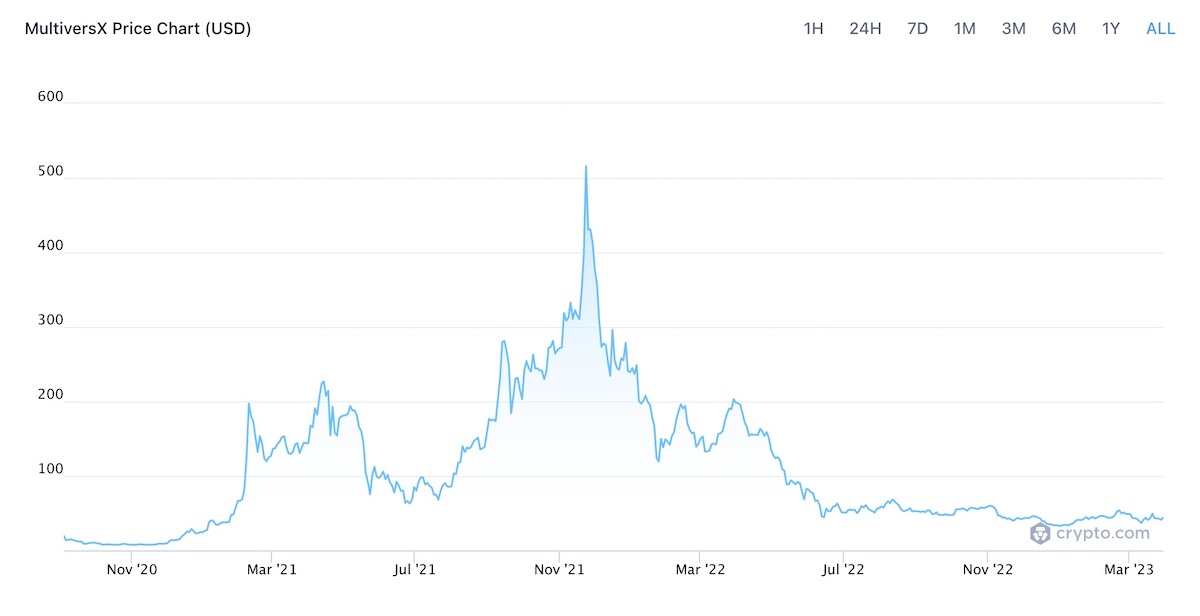Click the Nov '20 x-axis label
This screenshot has height=616, width=1200.
point(131,570)
